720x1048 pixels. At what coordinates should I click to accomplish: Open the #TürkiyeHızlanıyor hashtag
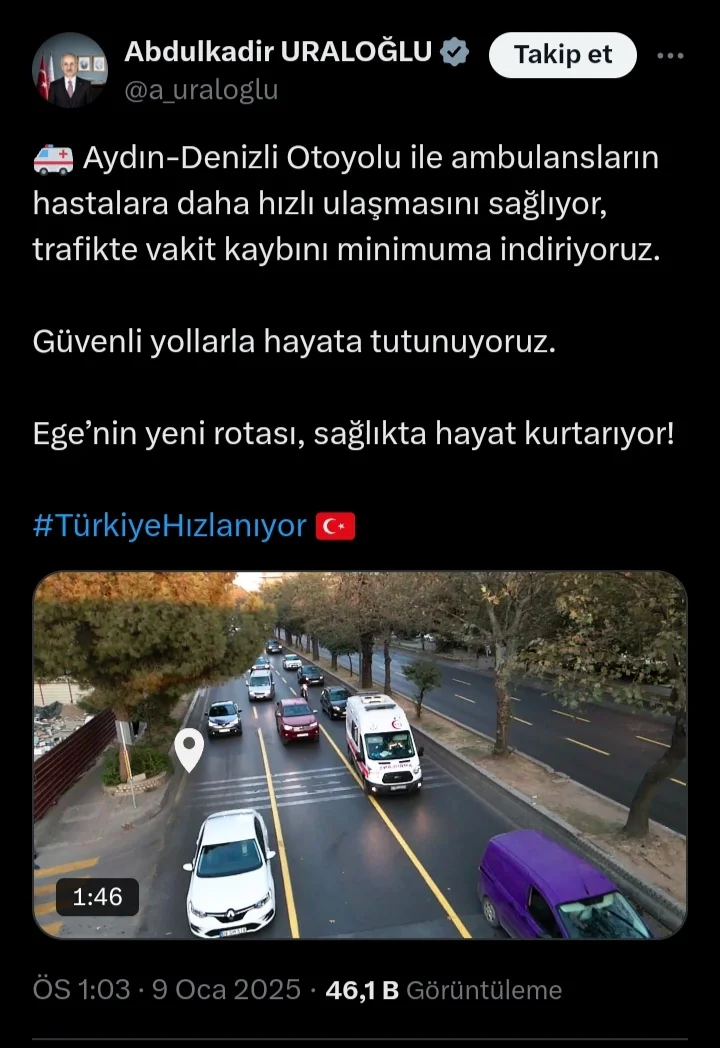pos(170,525)
